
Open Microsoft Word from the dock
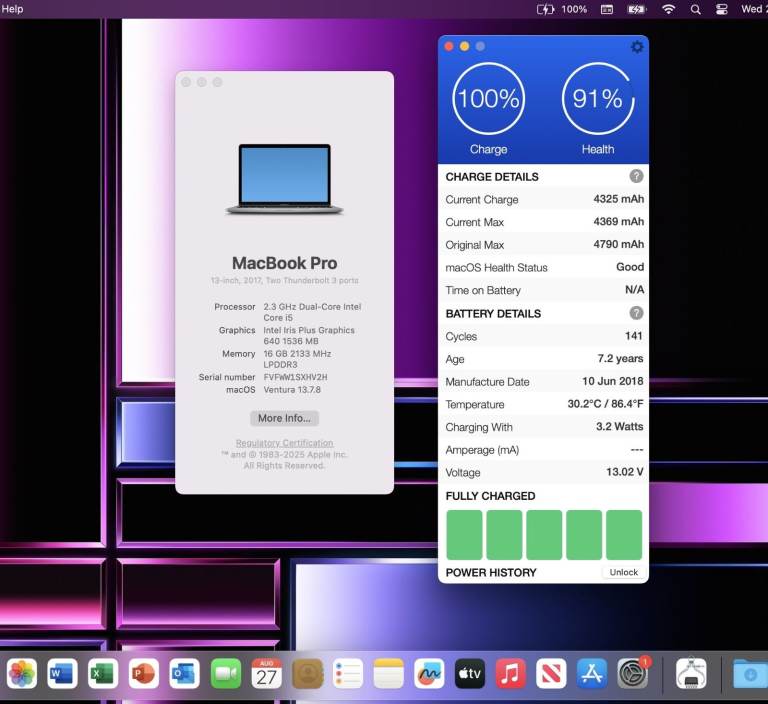62,674
